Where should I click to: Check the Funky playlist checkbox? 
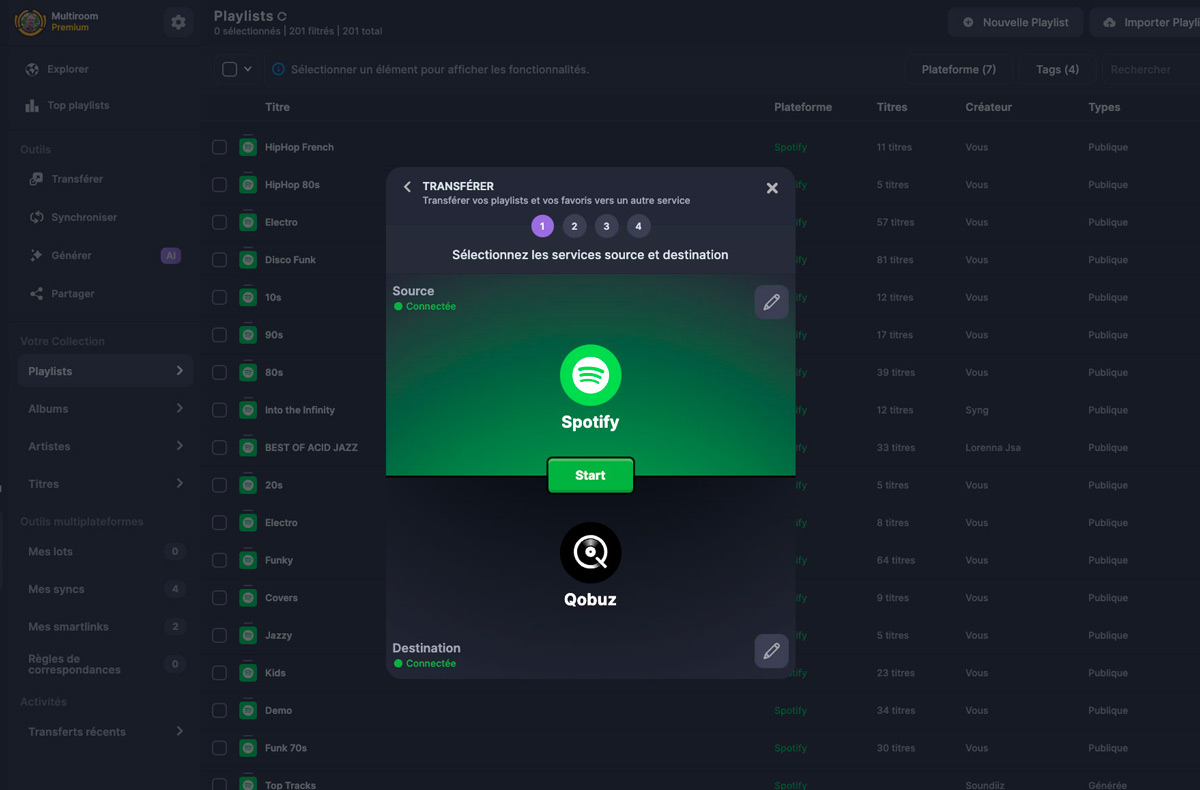coord(219,560)
